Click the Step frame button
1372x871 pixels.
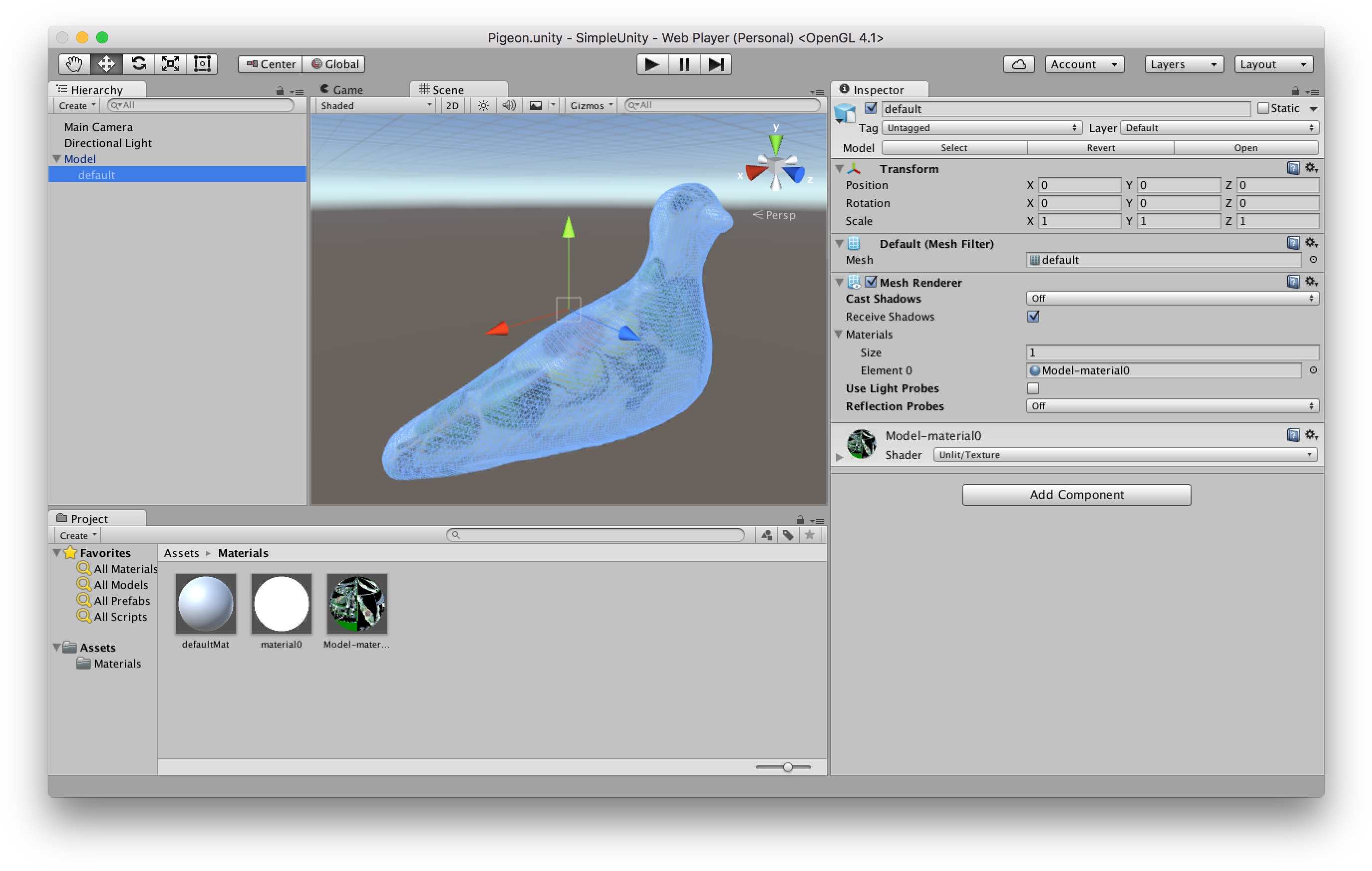pos(716,64)
